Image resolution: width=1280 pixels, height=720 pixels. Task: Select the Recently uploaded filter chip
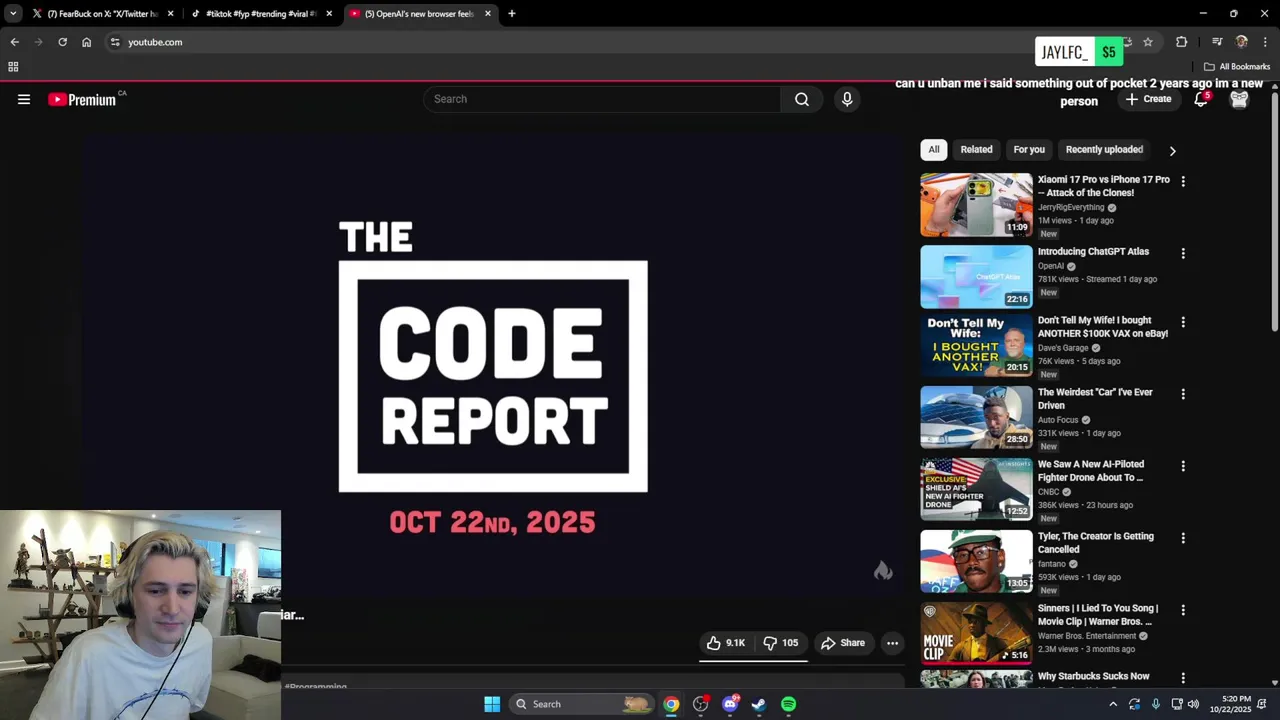pyautogui.click(x=1104, y=150)
